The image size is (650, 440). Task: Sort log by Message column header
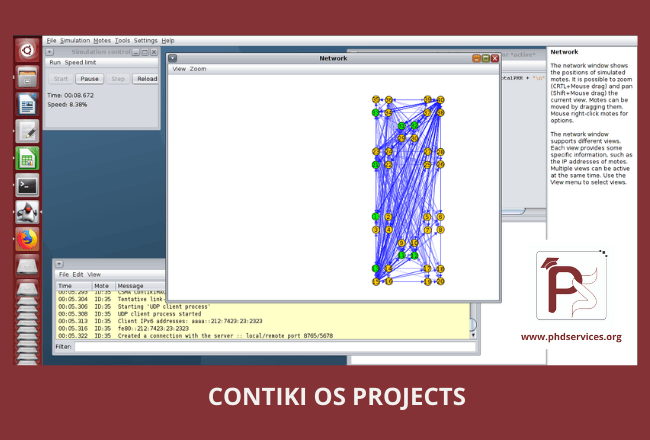point(140,286)
